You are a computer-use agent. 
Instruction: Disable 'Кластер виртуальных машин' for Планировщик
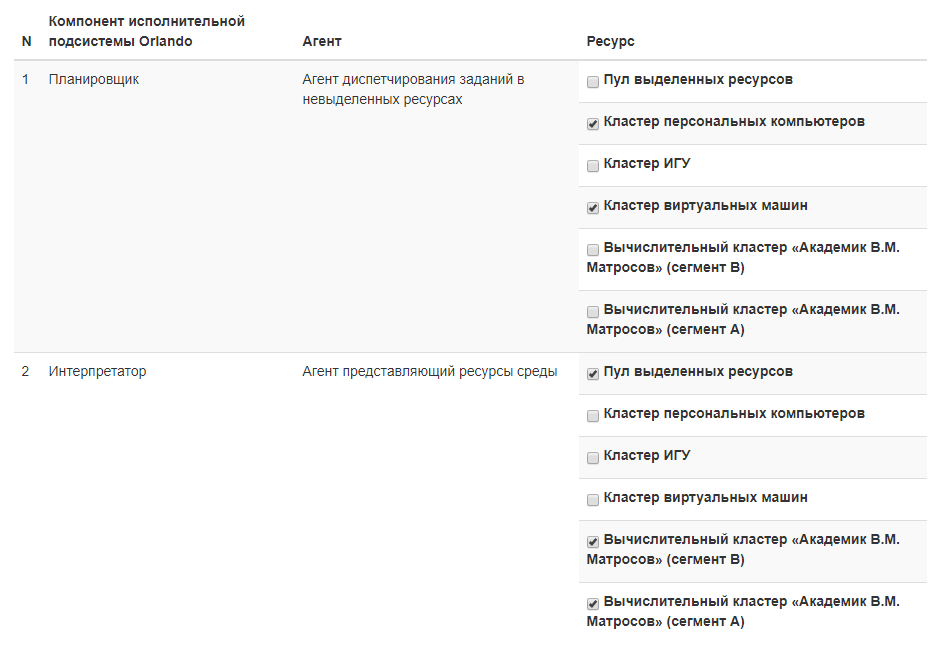tap(593, 208)
